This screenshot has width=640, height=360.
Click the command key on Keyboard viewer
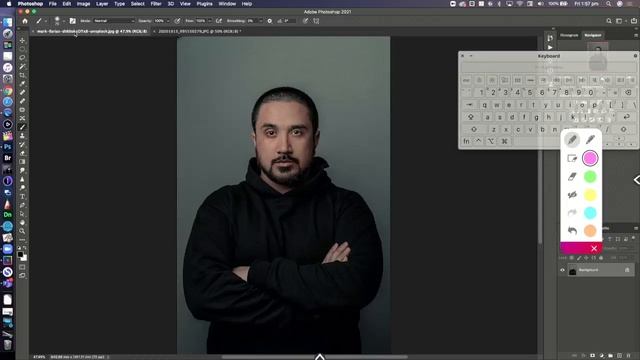pos(504,141)
